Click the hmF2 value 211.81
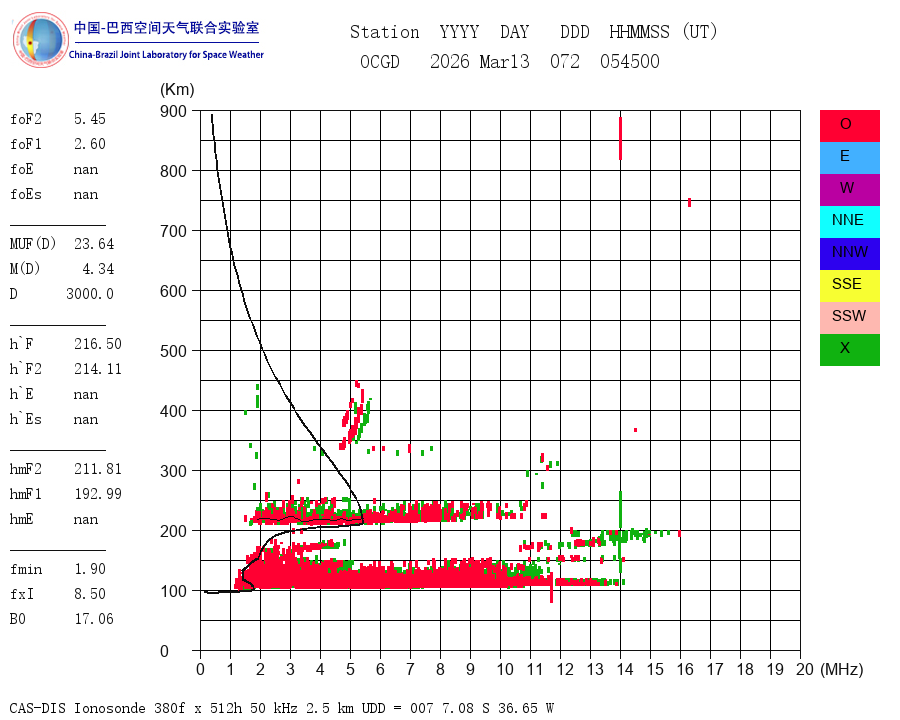The width and height of the screenshot is (900, 720). [x=98, y=469]
